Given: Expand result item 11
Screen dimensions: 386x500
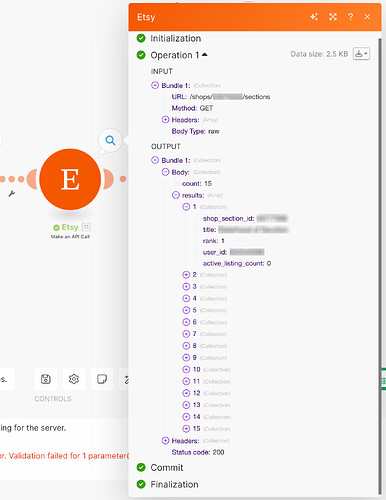Looking at the screenshot, I should (186, 381).
